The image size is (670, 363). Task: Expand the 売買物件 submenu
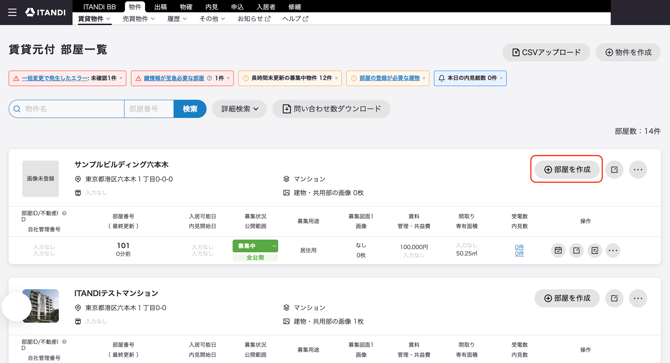click(x=138, y=19)
